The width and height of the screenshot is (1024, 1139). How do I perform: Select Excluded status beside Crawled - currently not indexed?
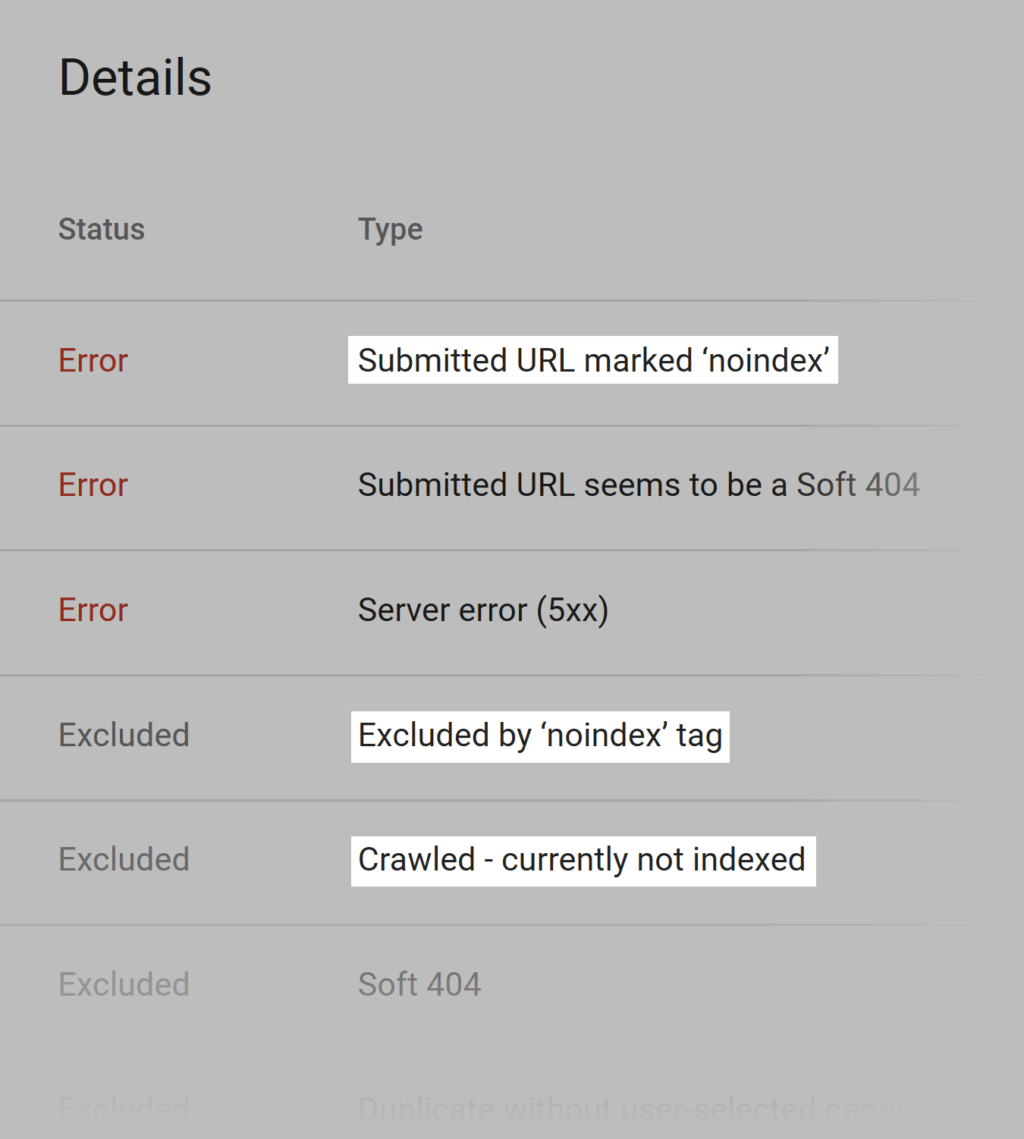tap(124, 860)
